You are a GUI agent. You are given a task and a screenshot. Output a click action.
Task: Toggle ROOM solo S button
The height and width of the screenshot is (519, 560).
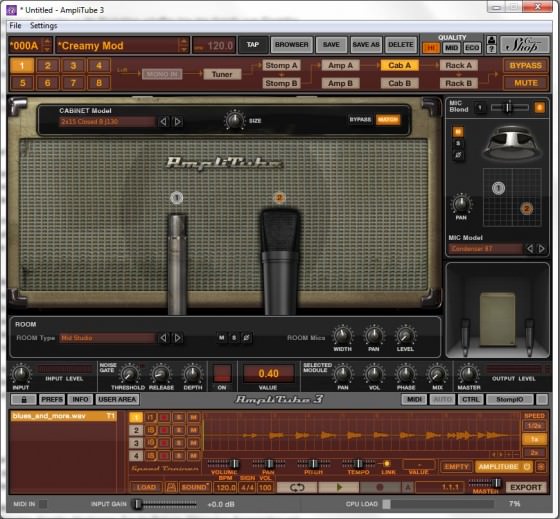234,338
